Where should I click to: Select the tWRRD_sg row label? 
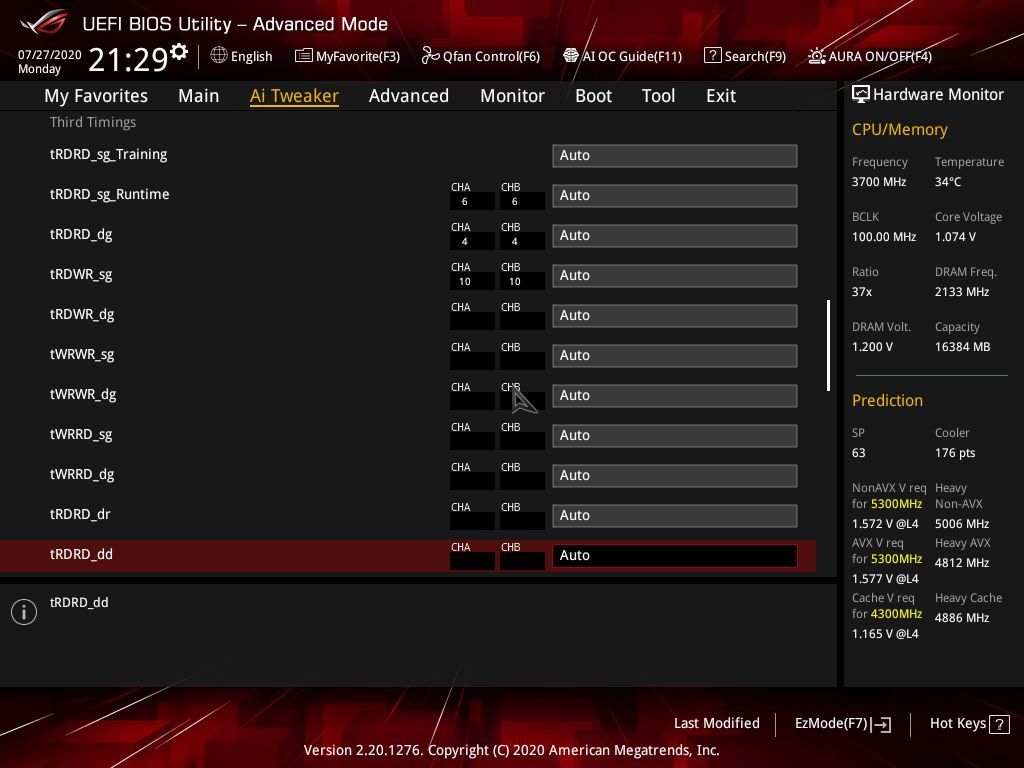(81, 434)
